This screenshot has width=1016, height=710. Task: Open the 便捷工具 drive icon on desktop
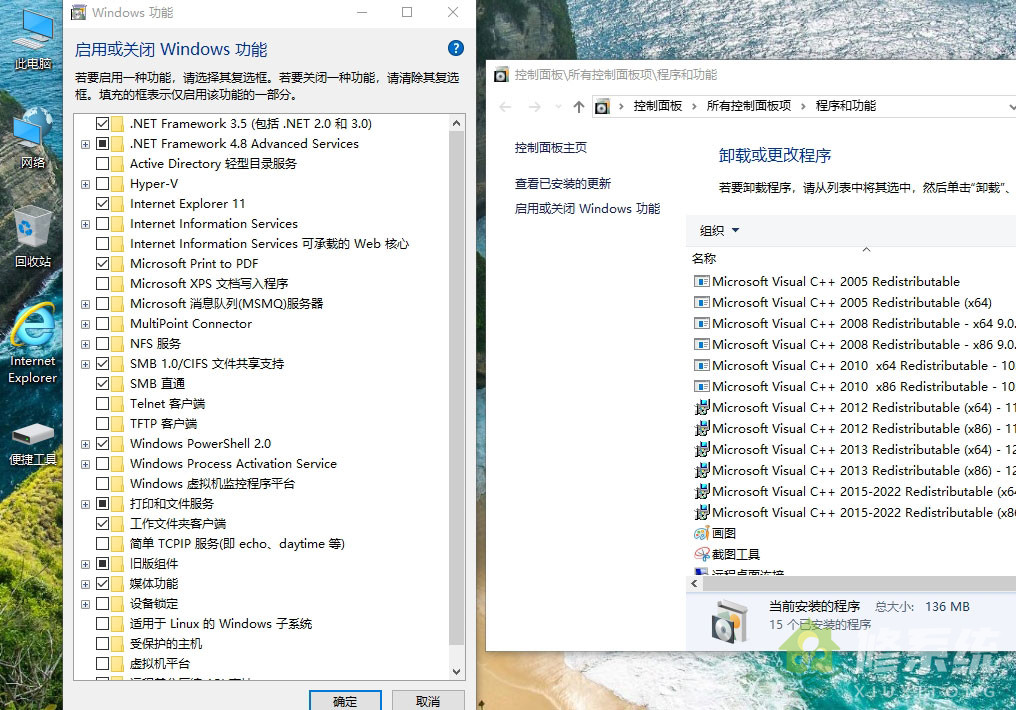pos(32,444)
